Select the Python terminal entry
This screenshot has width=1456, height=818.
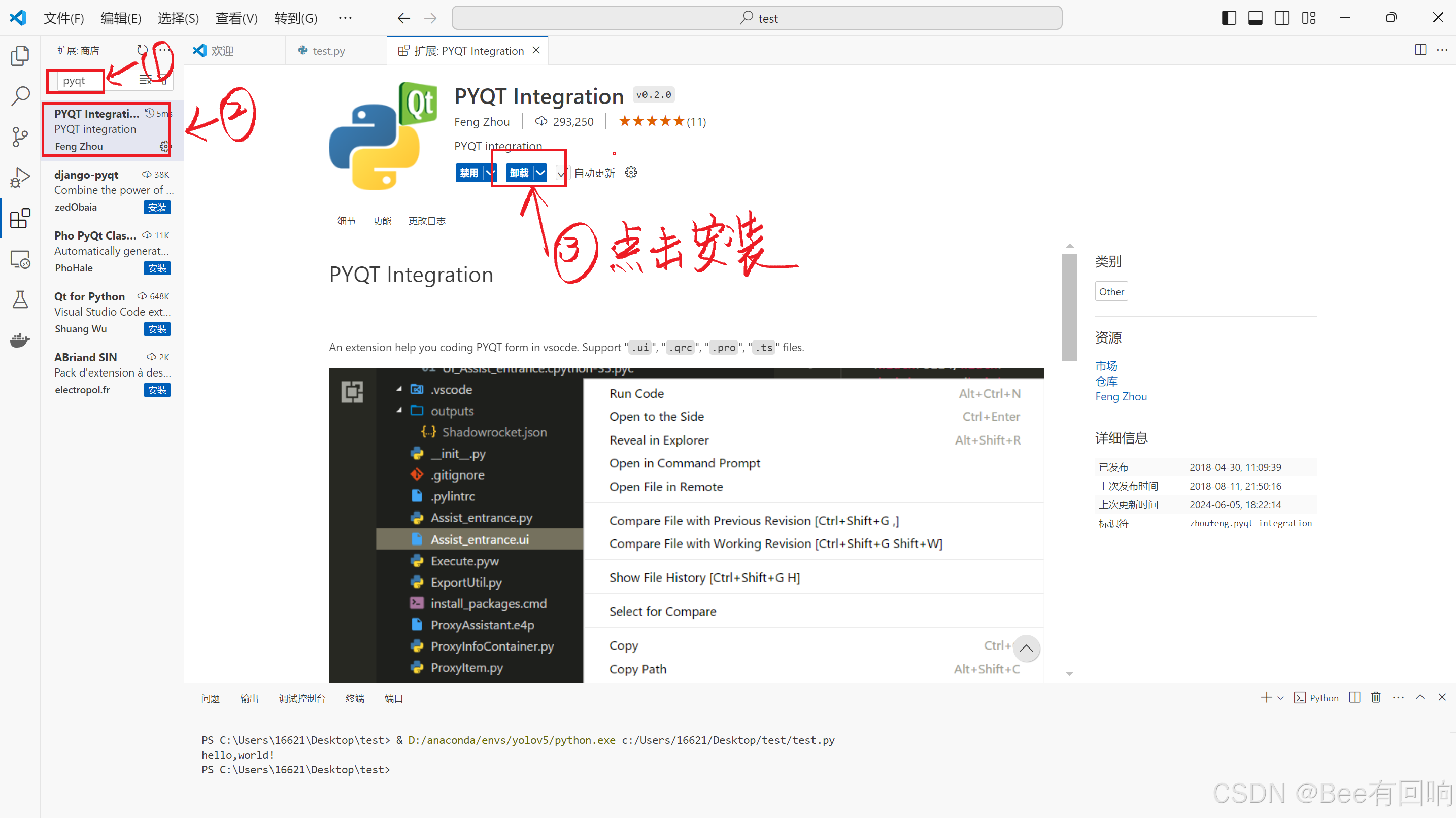click(x=1316, y=698)
